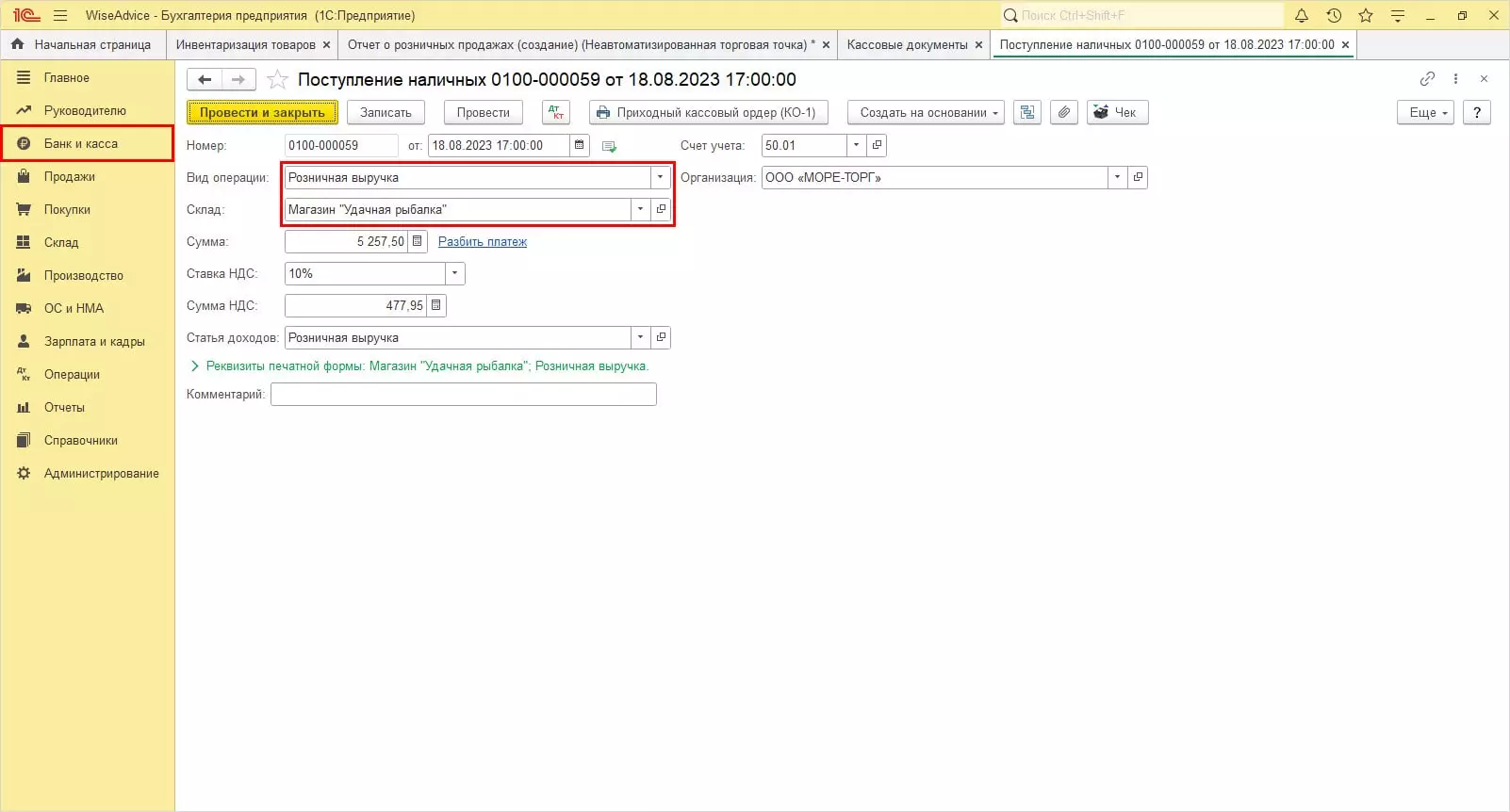Viewport: 1510px width, 812px height.
Task: Open the service settings lines icon in title bar
Action: pyautogui.click(x=1398, y=15)
